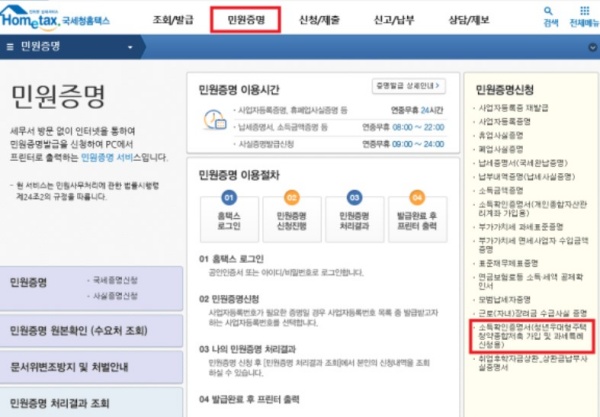Click the step 01 circle icon
The height and width of the screenshot is (417, 600).
pos(229,197)
